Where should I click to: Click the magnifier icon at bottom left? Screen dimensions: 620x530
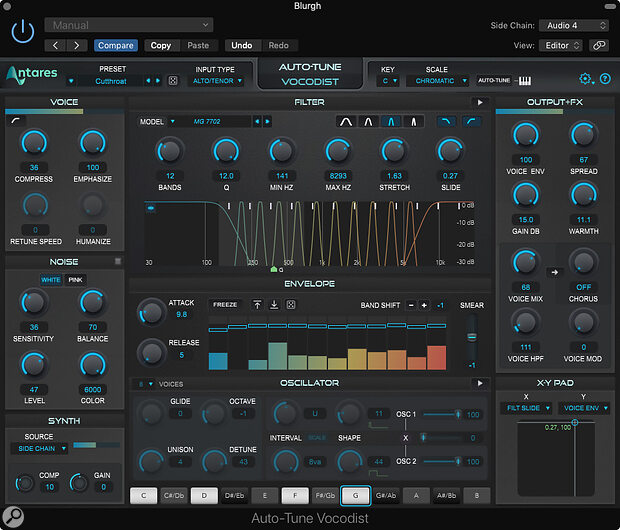pyautogui.click(x=13, y=516)
